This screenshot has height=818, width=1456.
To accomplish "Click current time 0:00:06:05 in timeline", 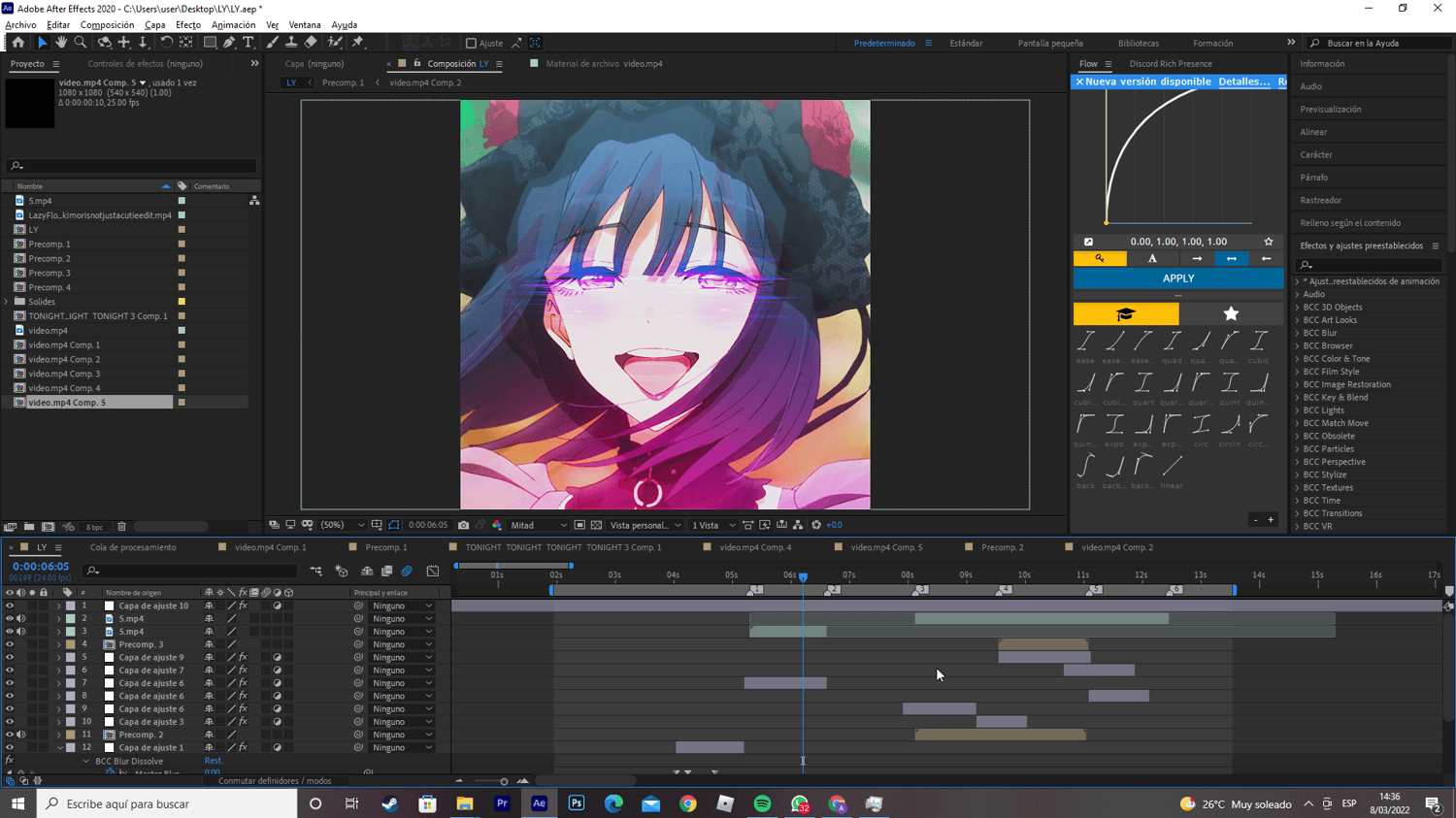I will (x=41, y=567).
